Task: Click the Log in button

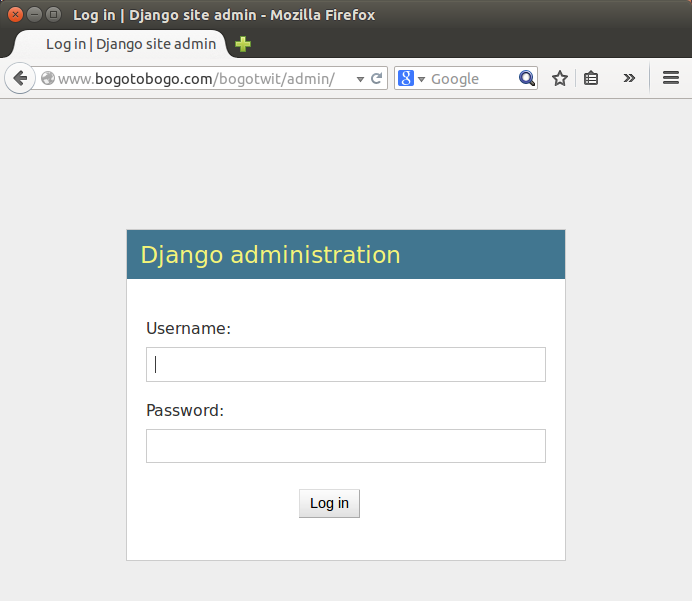Action: point(329,503)
